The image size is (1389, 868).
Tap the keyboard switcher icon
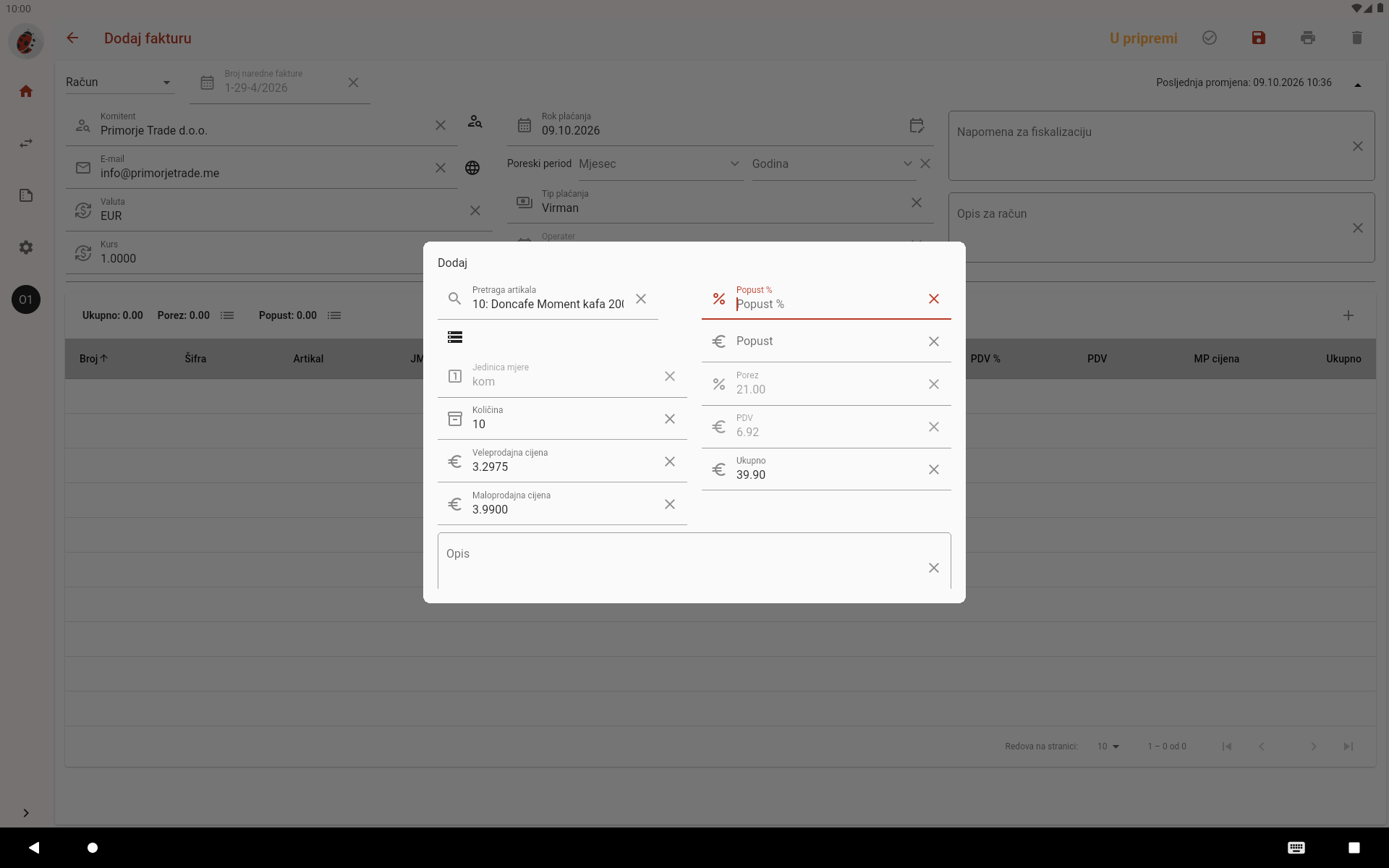coord(1296,847)
